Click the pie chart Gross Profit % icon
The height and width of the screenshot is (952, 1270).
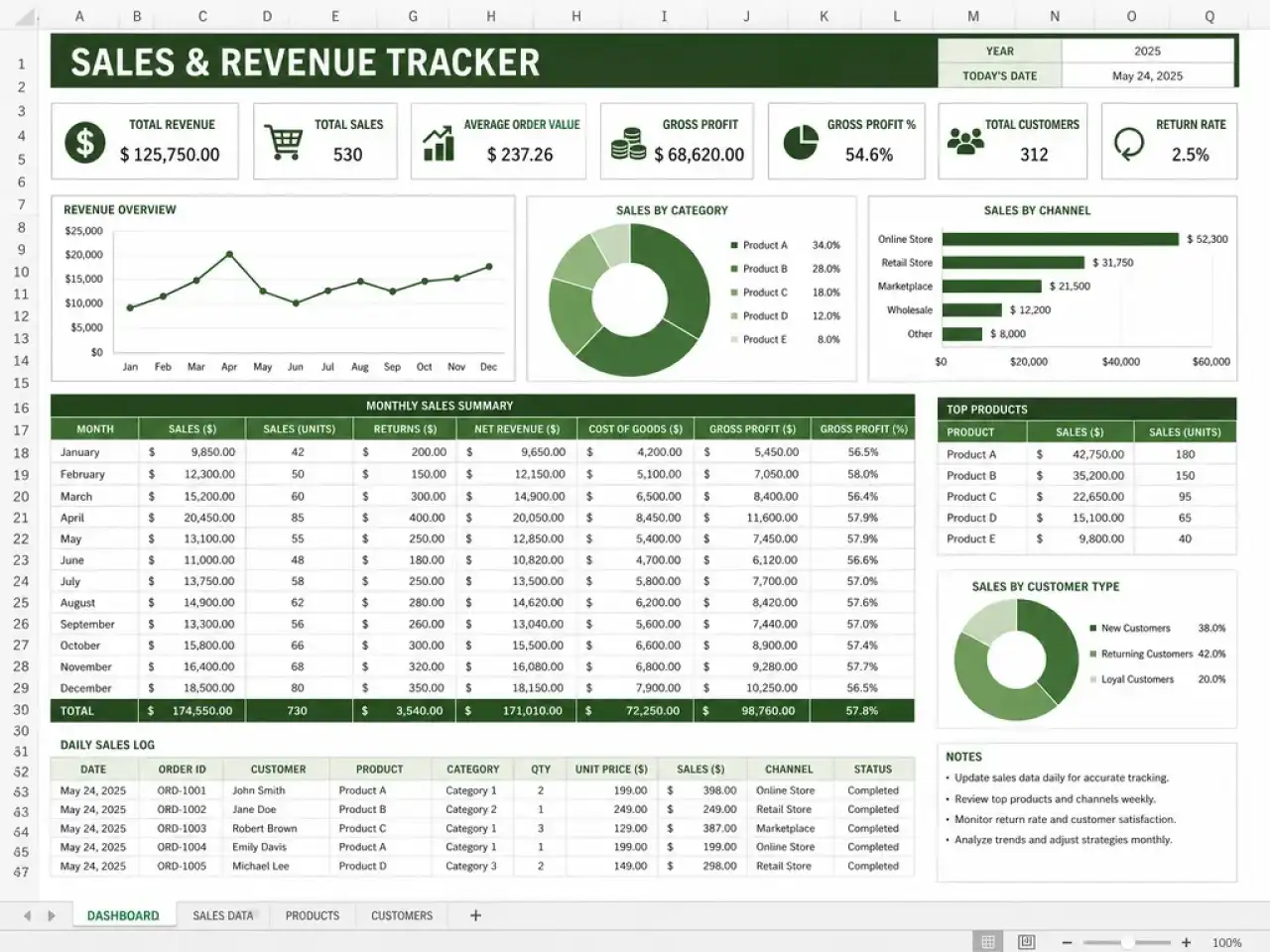pyautogui.click(x=801, y=142)
